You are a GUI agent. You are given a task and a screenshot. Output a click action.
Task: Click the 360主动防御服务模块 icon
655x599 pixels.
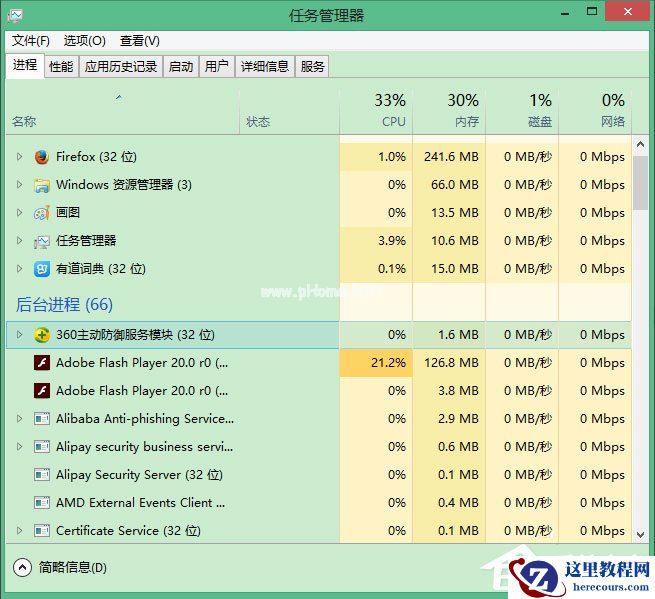[42, 335]
